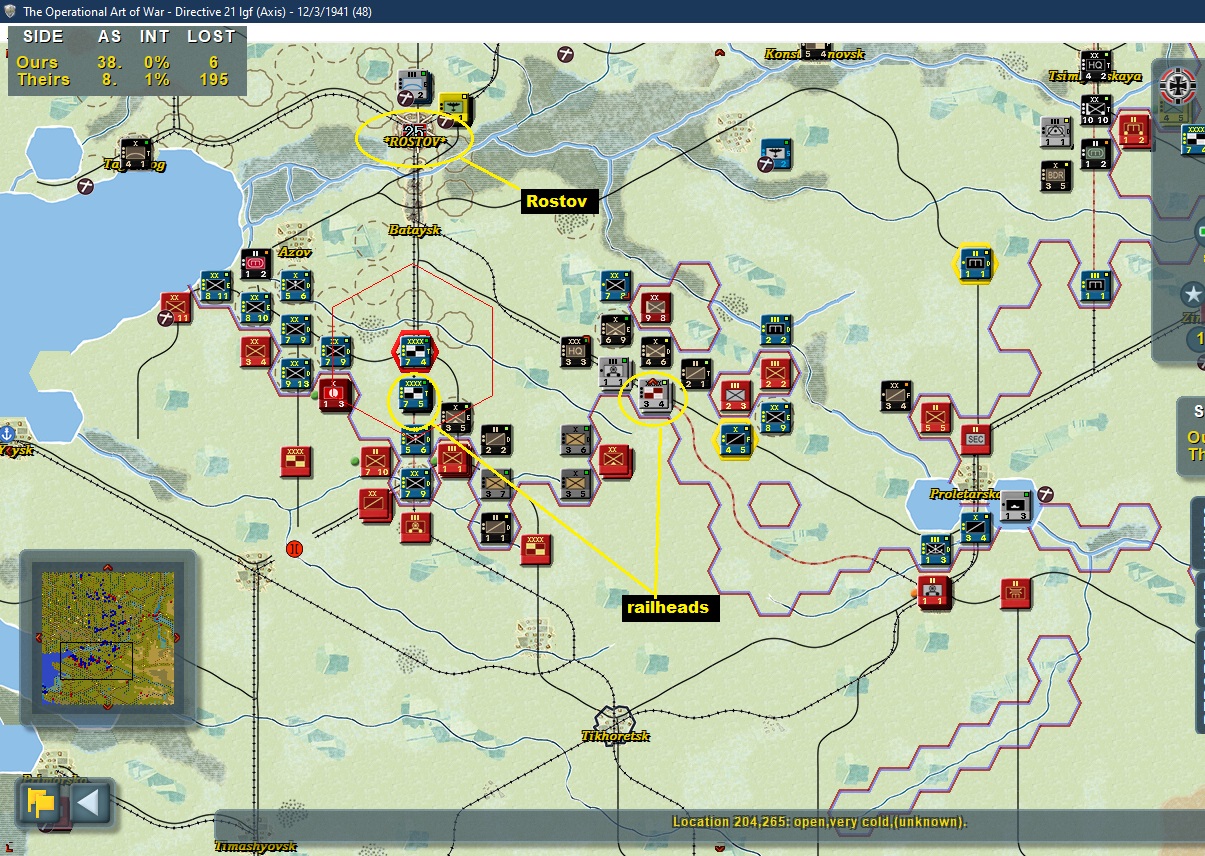This screenshot has height=856, width=1205.
Task: Select the red XX unit 9-8
Action: click(656, 308)
